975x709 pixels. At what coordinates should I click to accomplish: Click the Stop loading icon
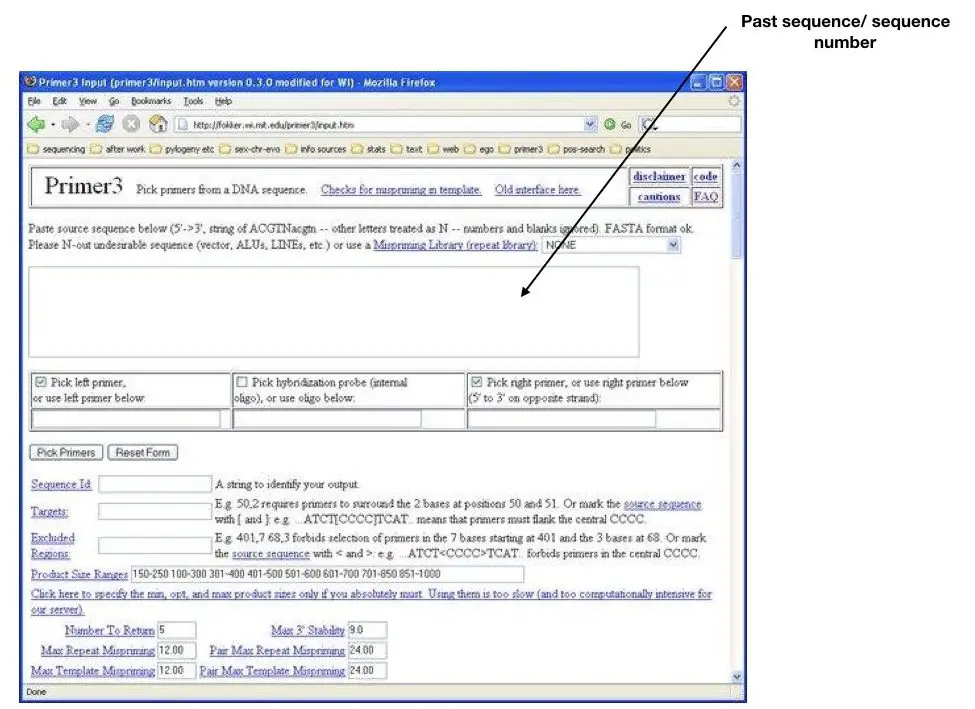pos(131,124)
